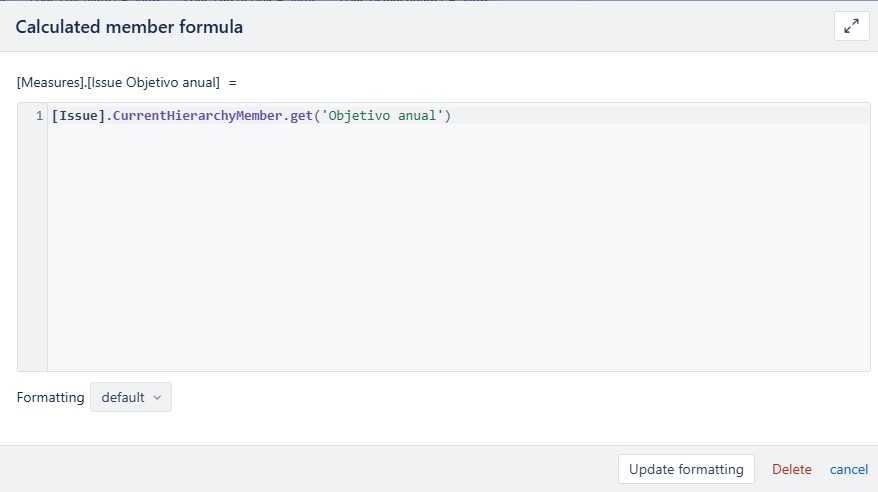This screenshot has width=878, height=492.
Task: Click the Update formatting button
Action: tap(686, 469)
